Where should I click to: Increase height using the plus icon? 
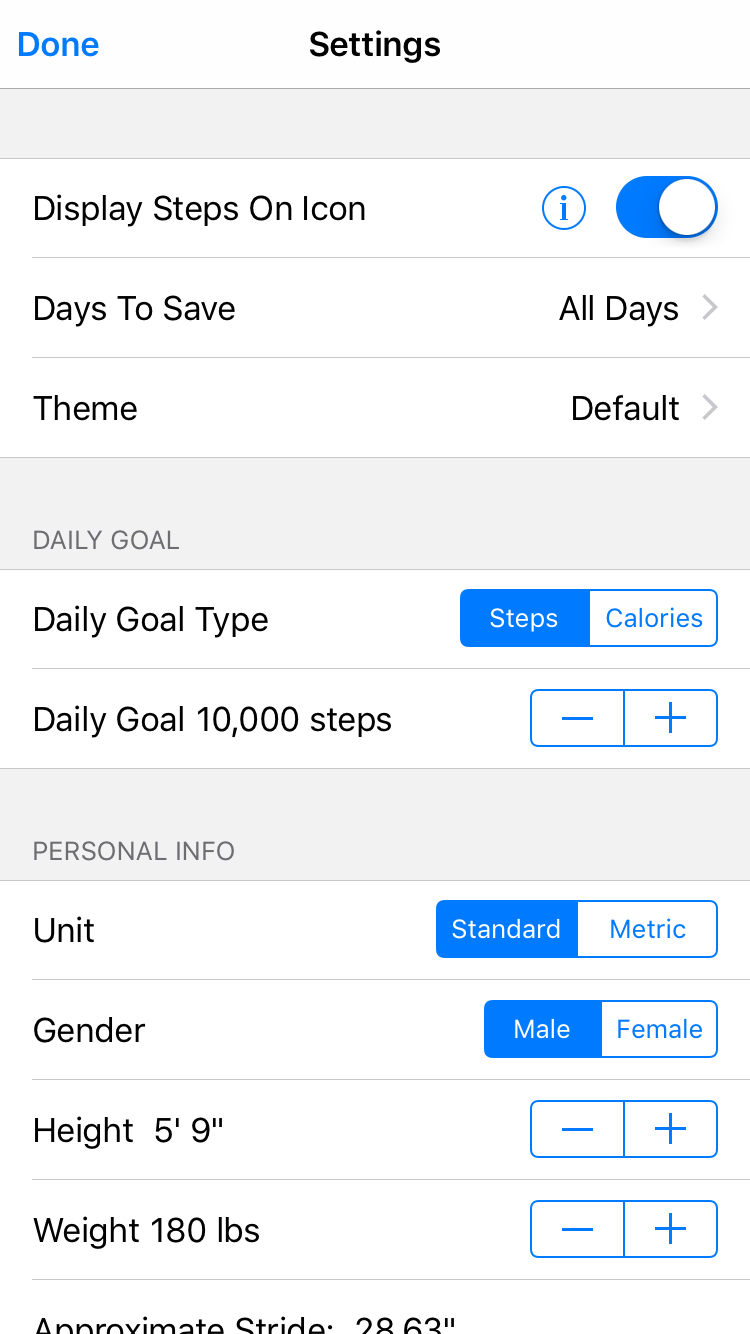670,1129
